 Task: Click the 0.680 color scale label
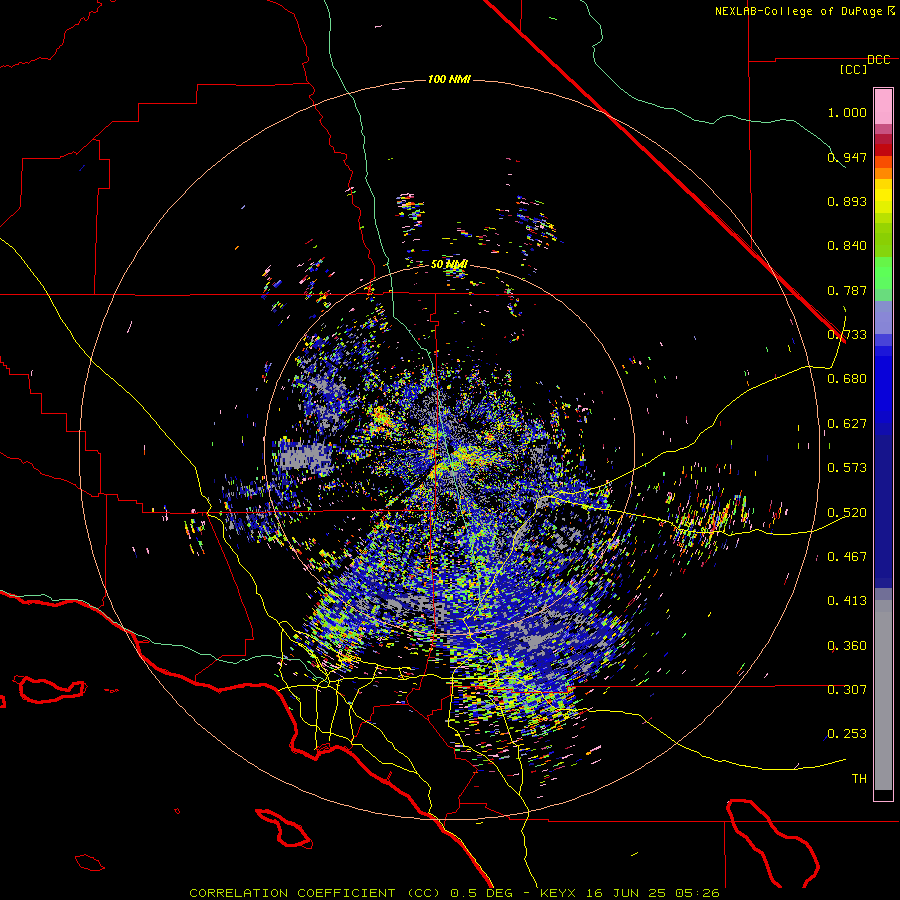pyautogui.click(x=847, y=379)
